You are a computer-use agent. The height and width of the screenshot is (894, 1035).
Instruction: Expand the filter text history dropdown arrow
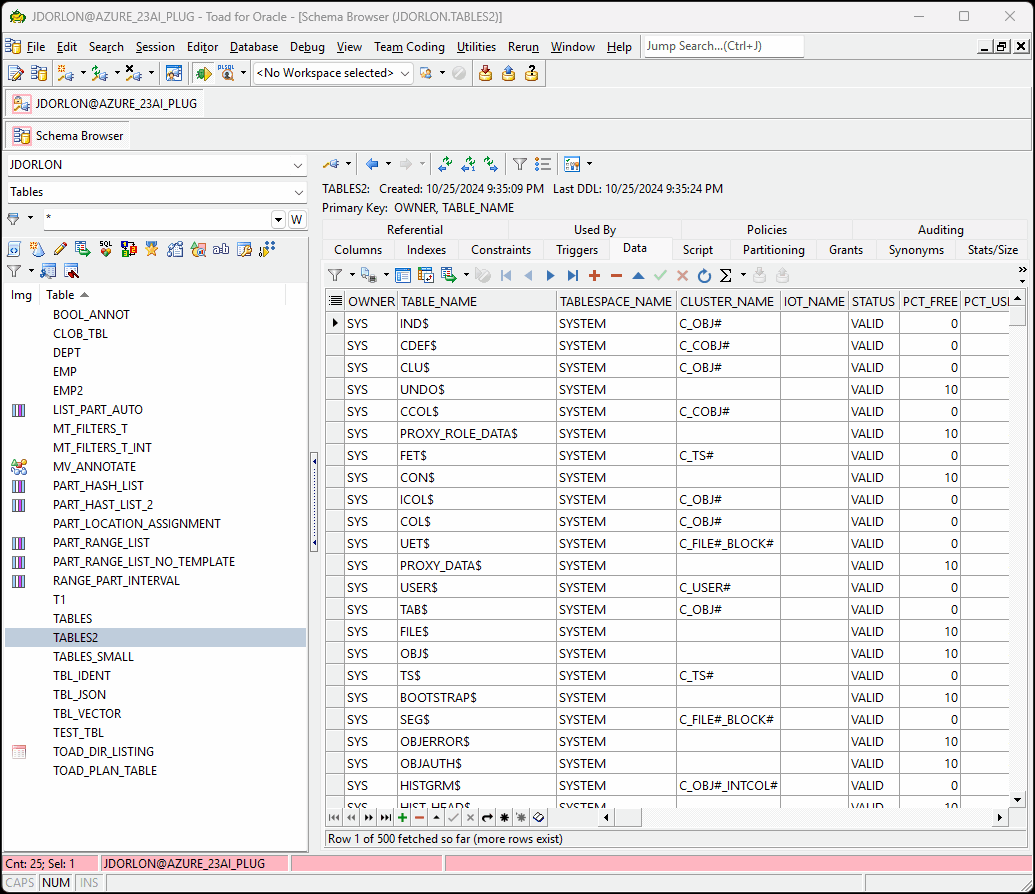279,220
